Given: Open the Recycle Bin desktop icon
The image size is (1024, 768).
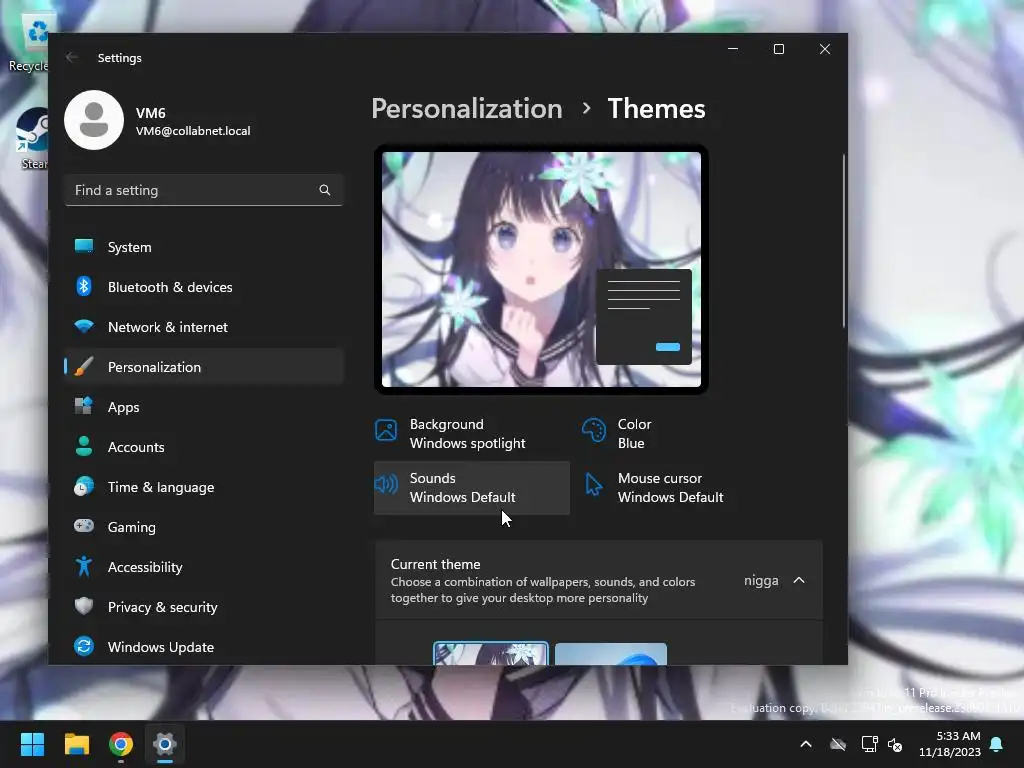Looking at the screenshot, I should pos(29,42).
